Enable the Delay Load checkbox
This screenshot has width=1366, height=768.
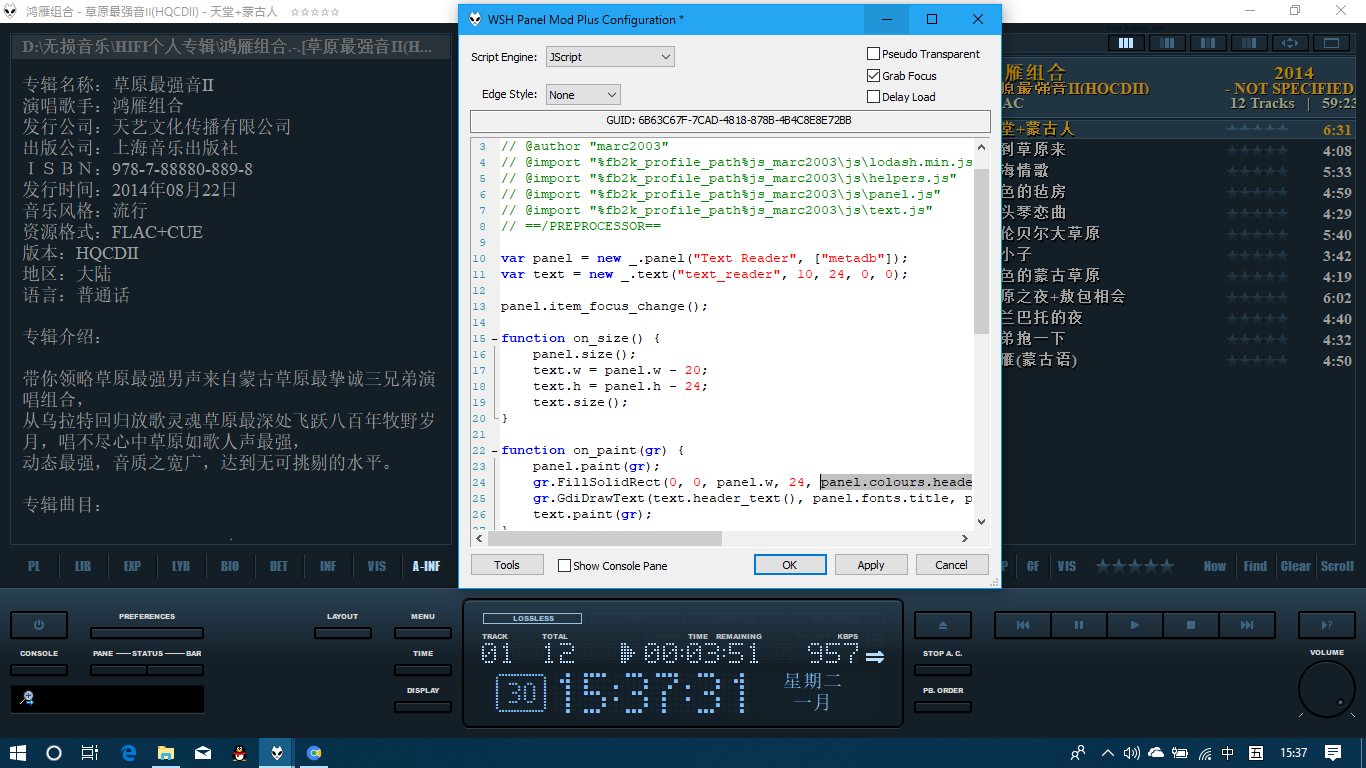point(874,97)
